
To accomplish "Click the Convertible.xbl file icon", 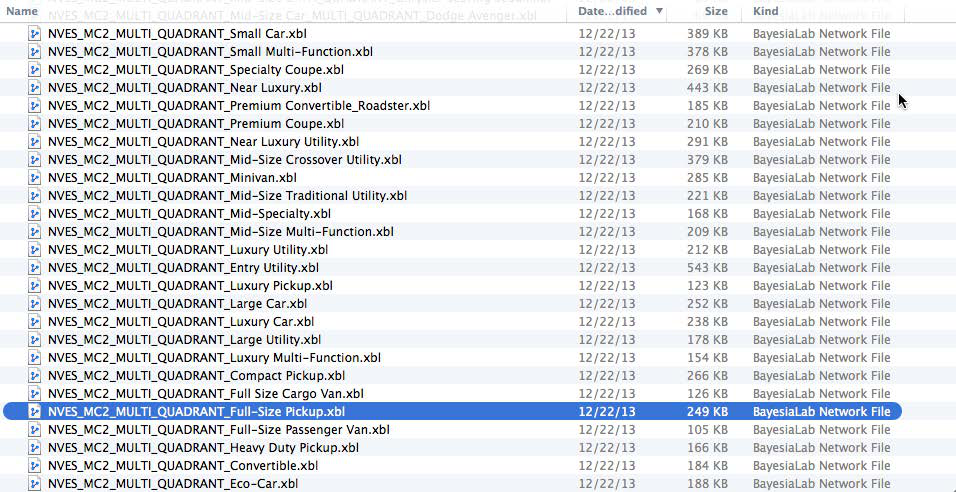I will [x=35, y=466].
